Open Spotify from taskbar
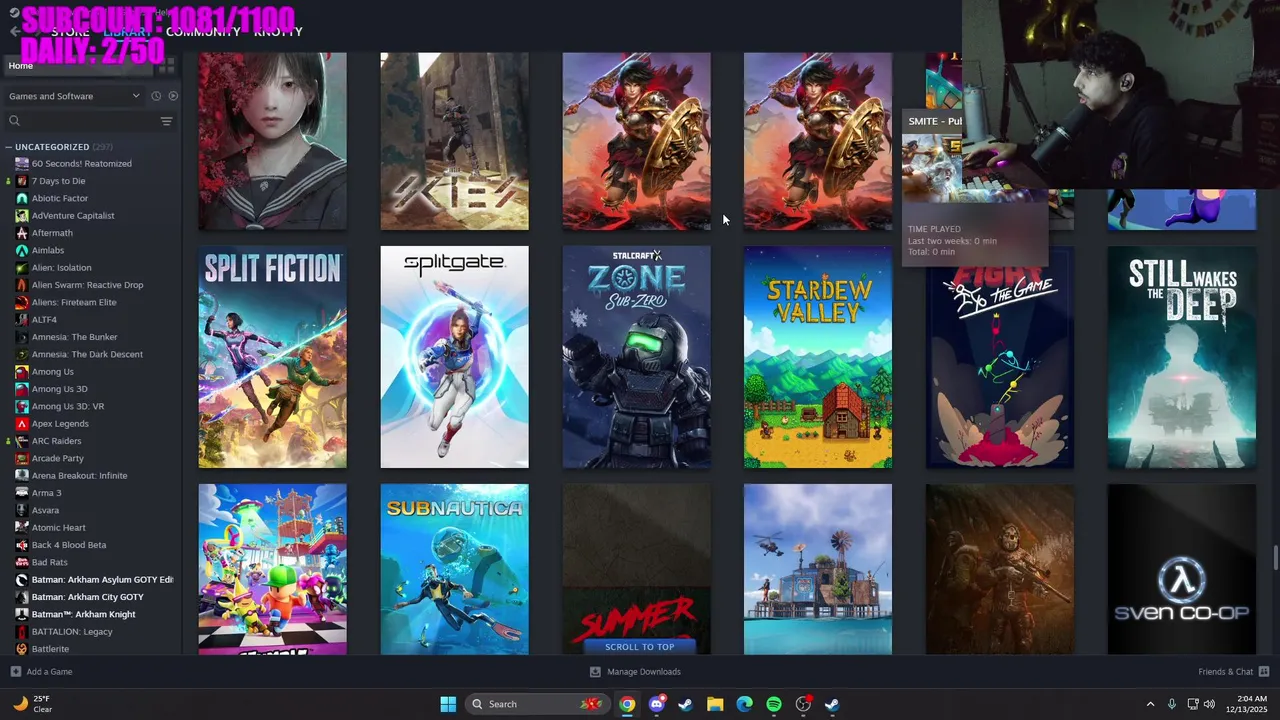This screenshot has height=720, width=1280. tap(774, 704)
